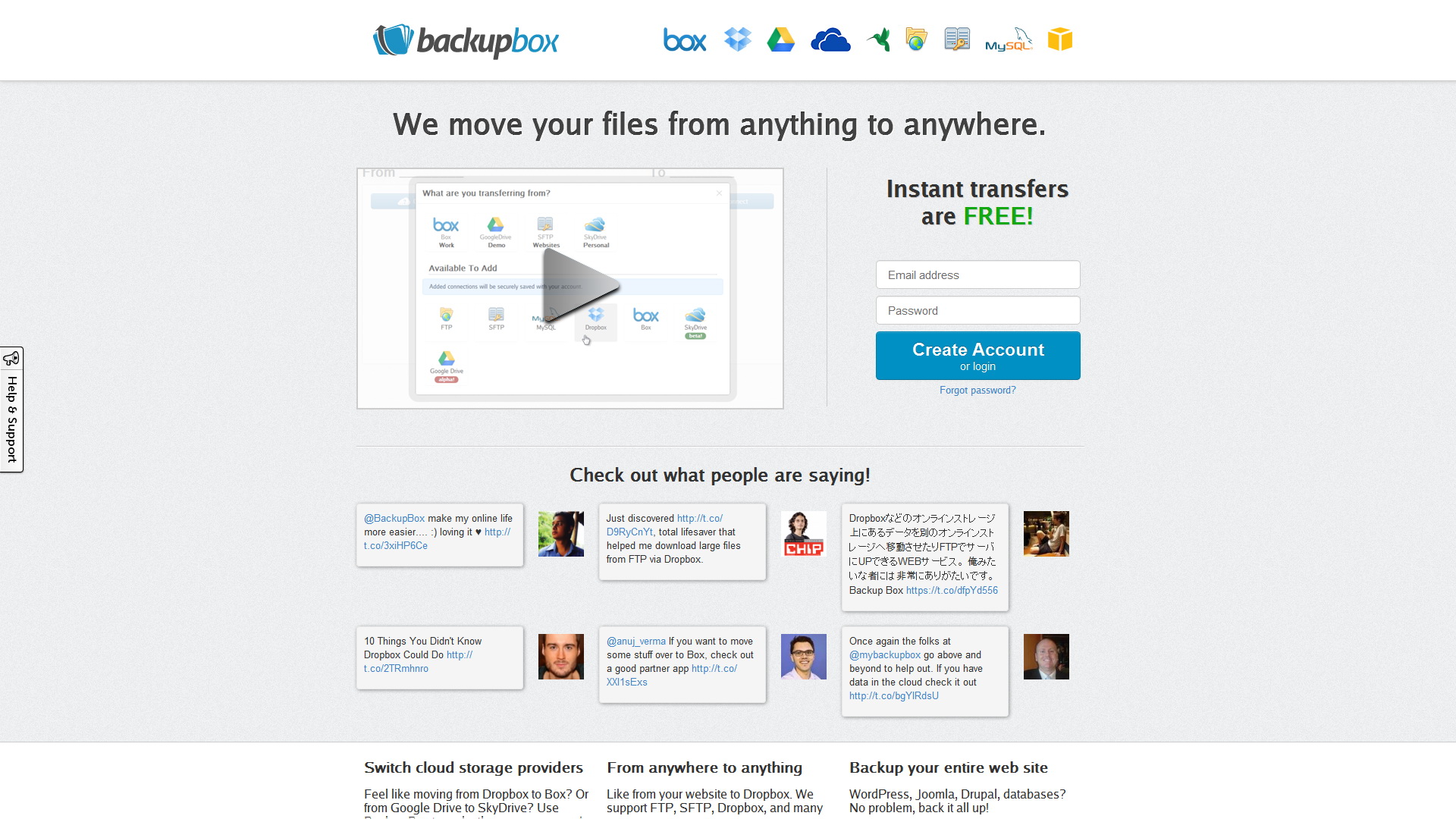Select the email address input field

tap(978, 275)
